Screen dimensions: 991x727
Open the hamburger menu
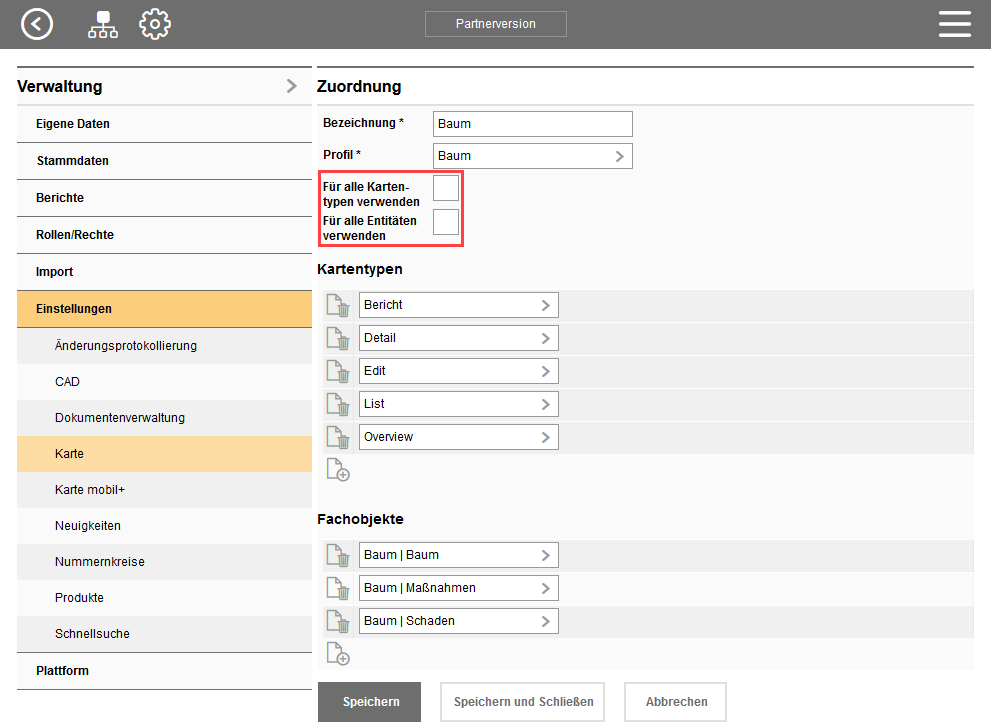(x=954, y=24)
